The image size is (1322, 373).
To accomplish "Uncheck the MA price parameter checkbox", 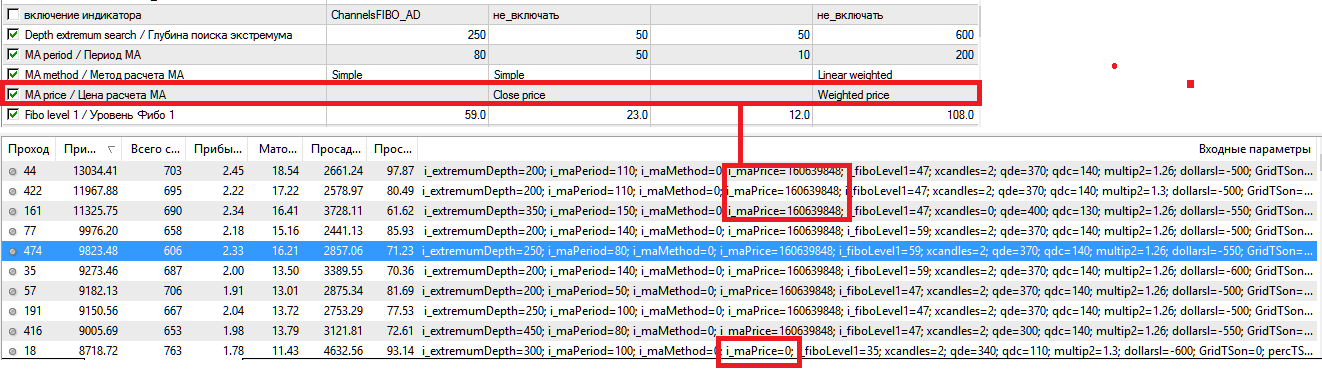I will point(12,95).
